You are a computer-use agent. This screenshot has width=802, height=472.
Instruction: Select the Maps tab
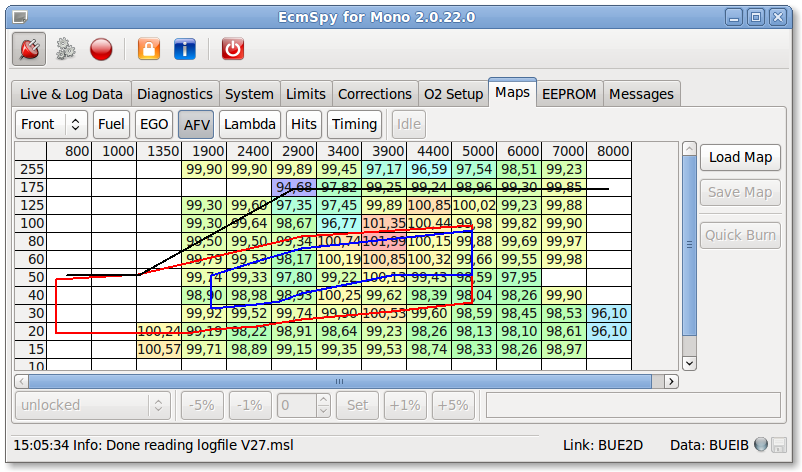(x=513, y=93)
